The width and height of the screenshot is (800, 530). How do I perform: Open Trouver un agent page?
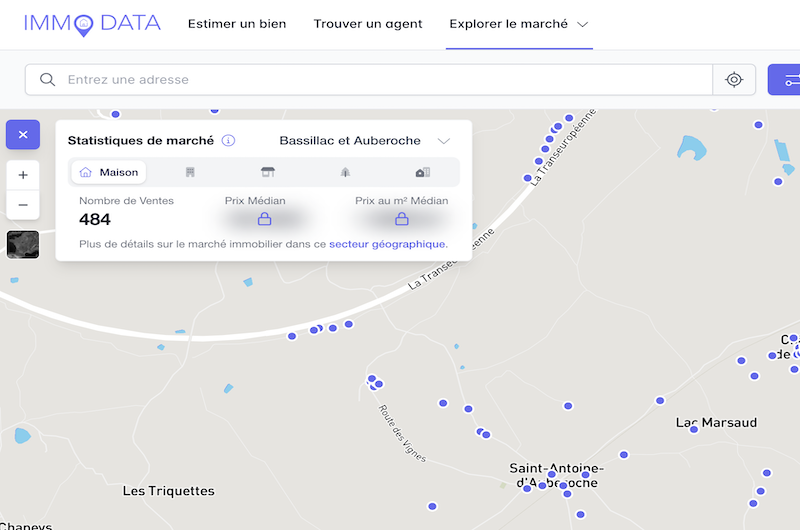(x=368, y=24)
